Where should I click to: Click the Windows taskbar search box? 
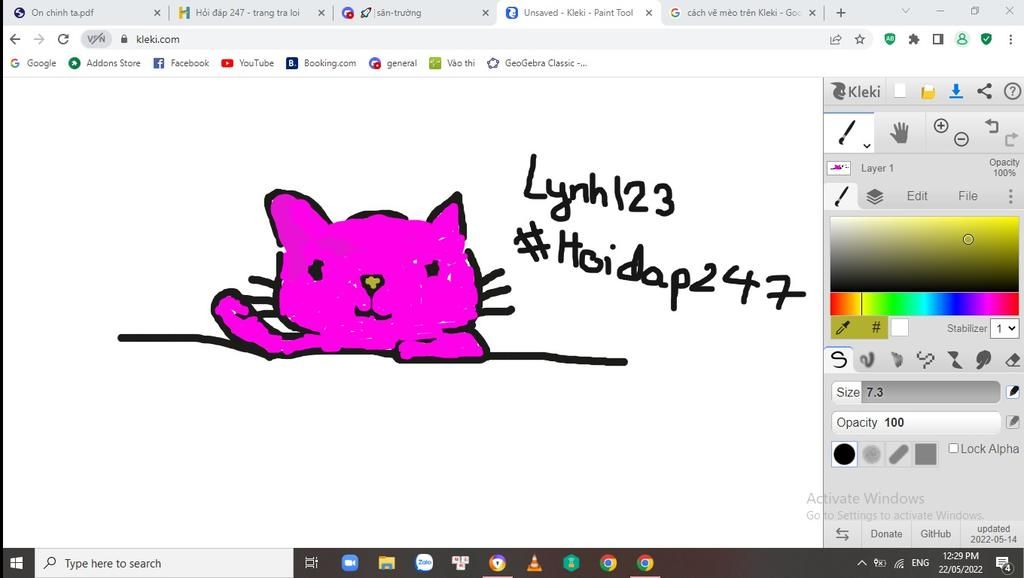pos(163,563)
